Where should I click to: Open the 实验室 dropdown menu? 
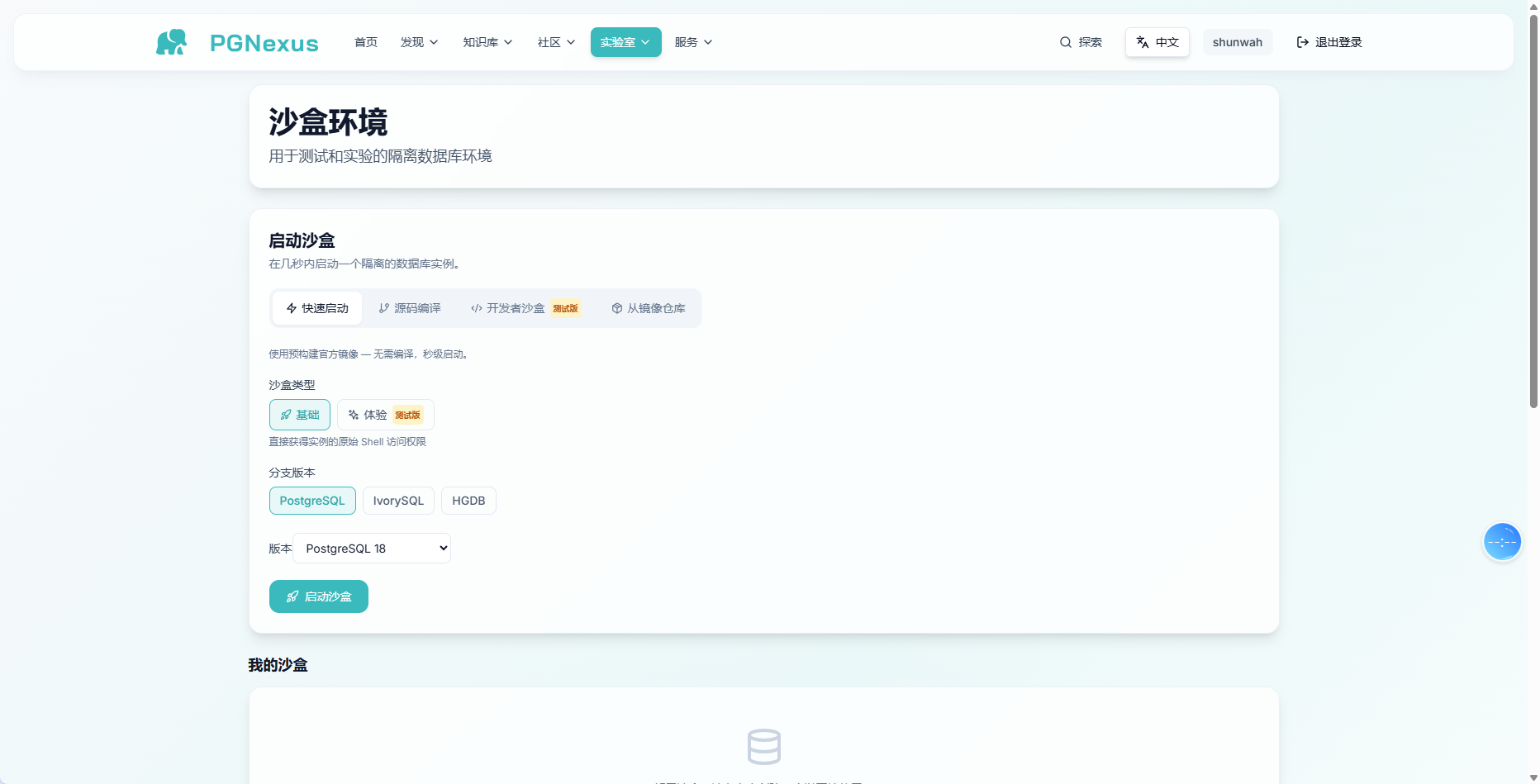point(625,42)
